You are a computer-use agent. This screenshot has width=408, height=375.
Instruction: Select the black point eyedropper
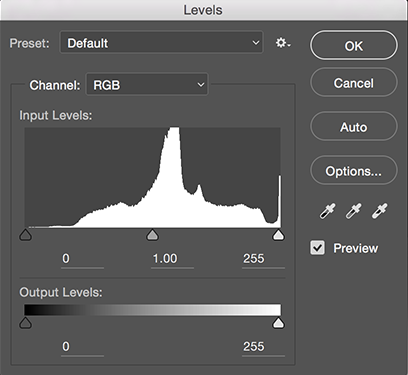point(327,211)
